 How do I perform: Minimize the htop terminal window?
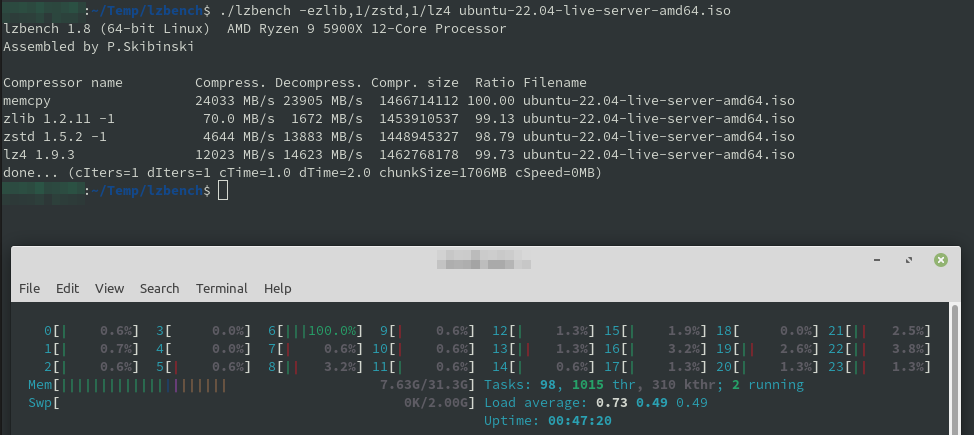877,260
